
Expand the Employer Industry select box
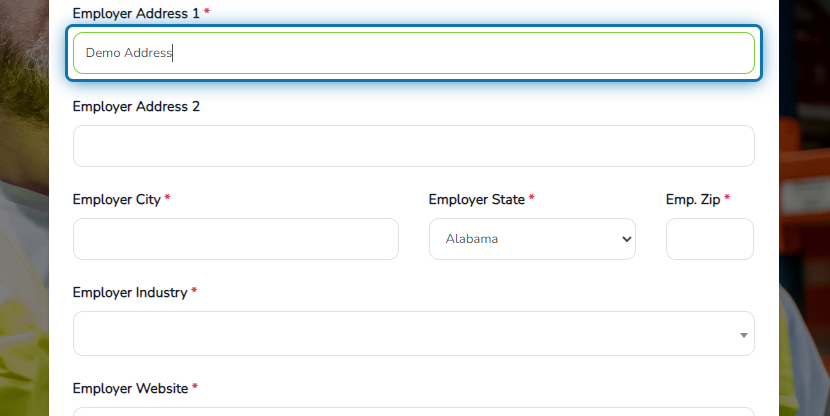(x=414, y=333)
